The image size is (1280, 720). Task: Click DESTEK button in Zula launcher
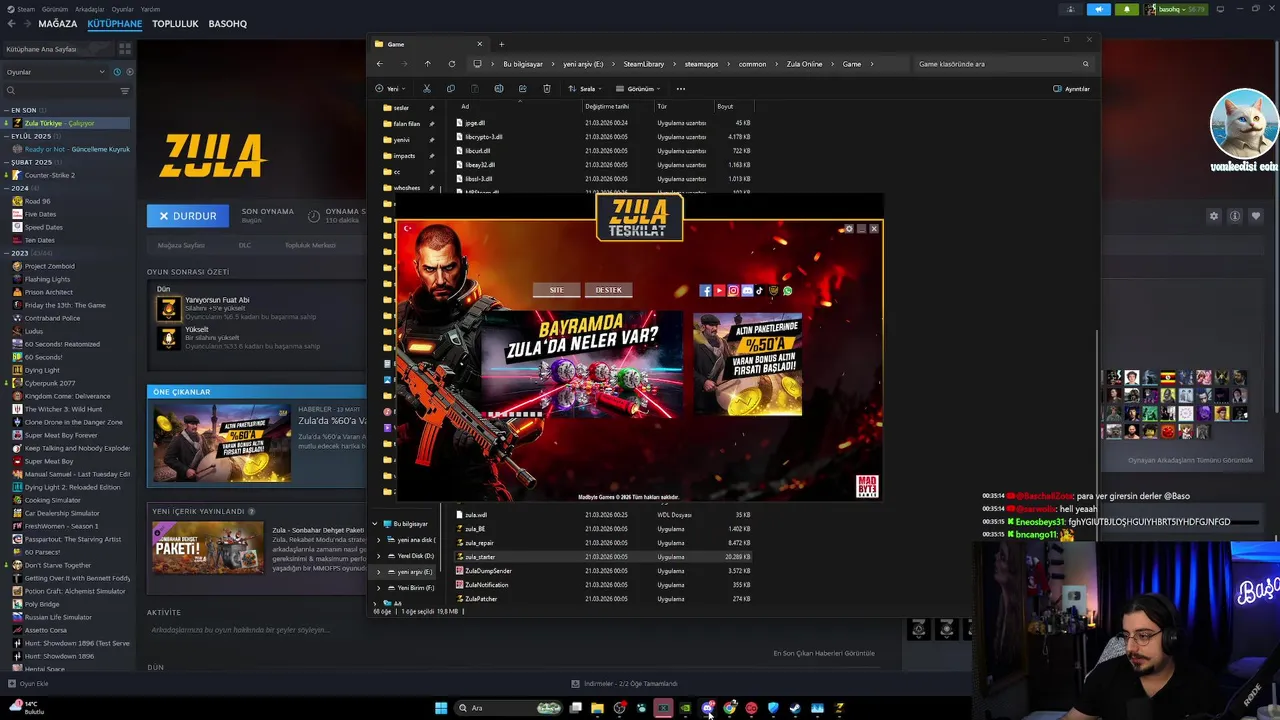tap(608, 290)
